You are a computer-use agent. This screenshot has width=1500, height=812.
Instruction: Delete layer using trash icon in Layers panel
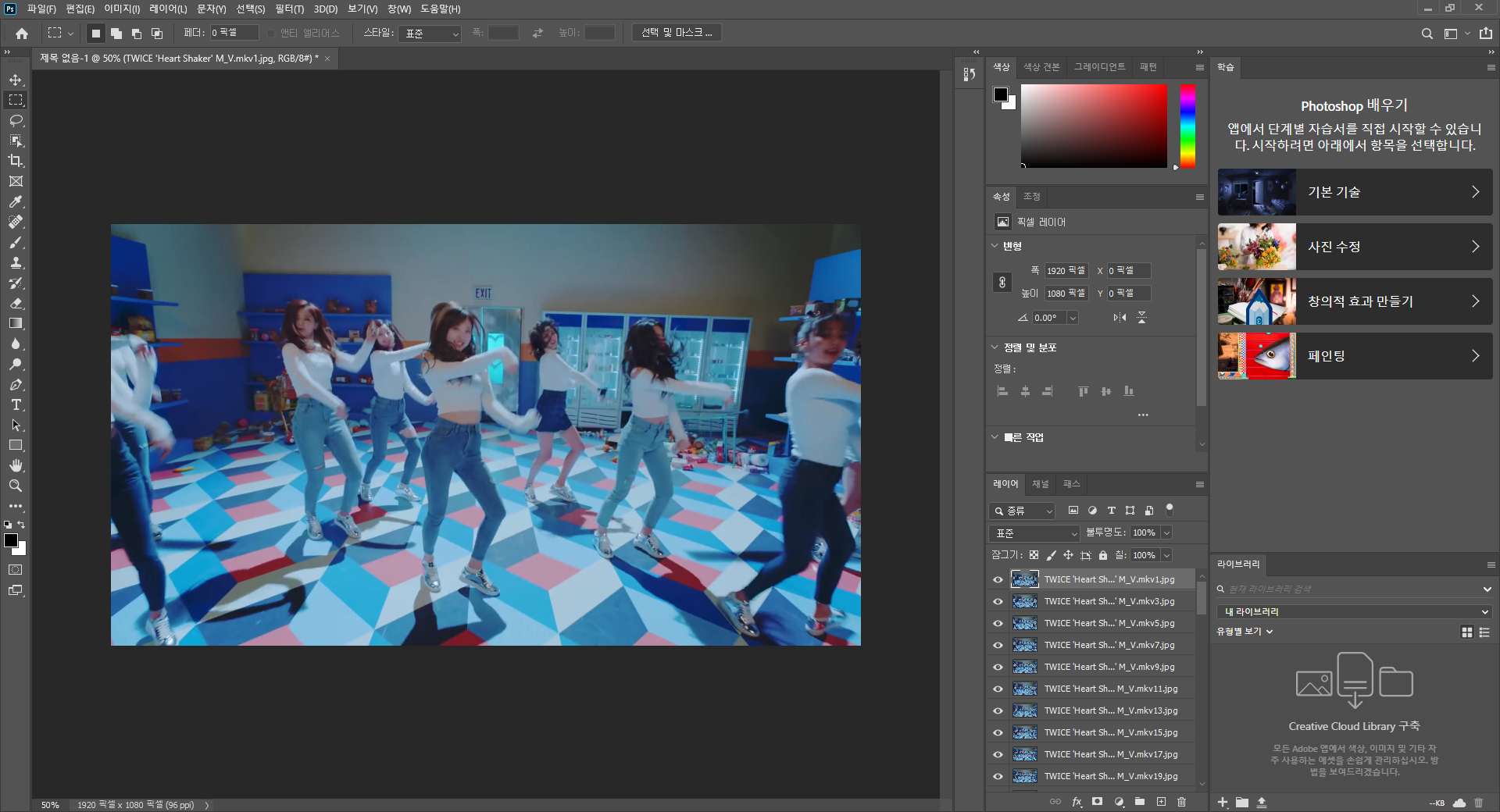1181,802
